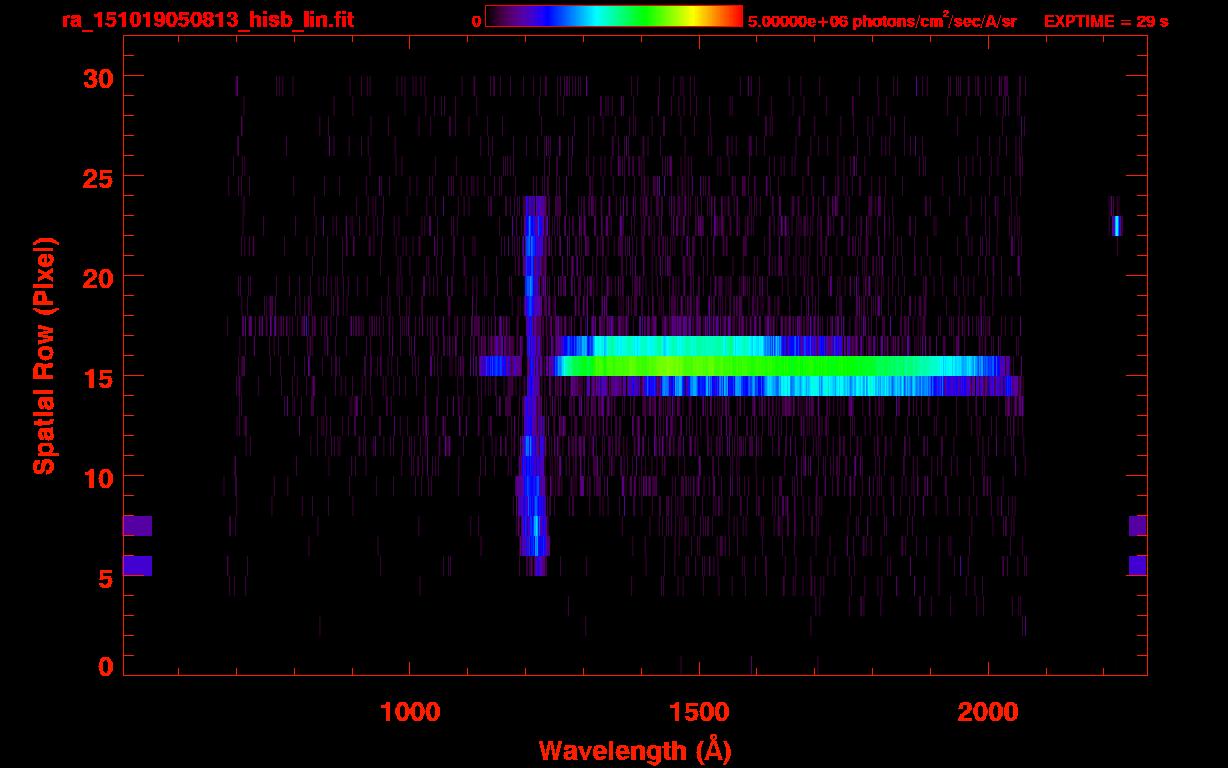Screen dimensions: 1228x768
Task: Click the EXPTIME = 29 s label
Action: point(1106,21)
